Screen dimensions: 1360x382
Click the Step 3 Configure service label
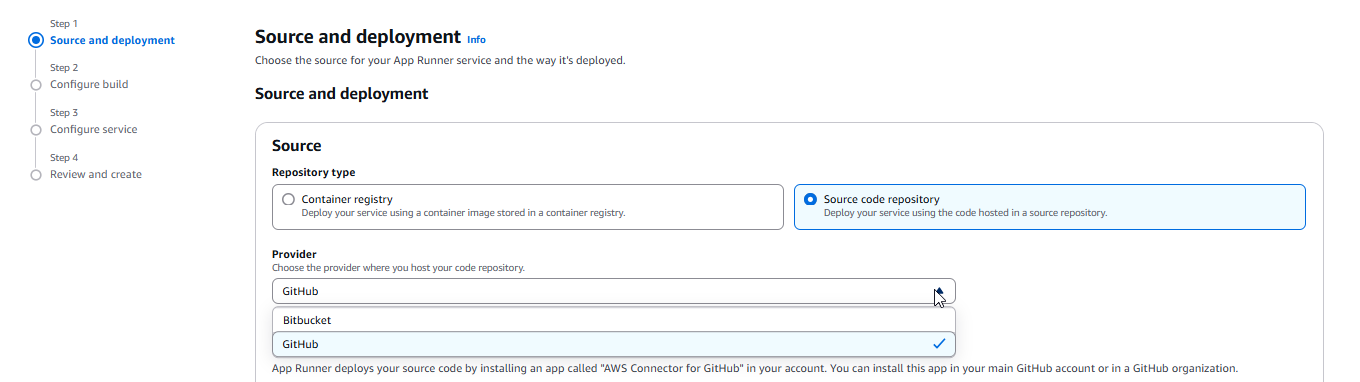point(94,129)
